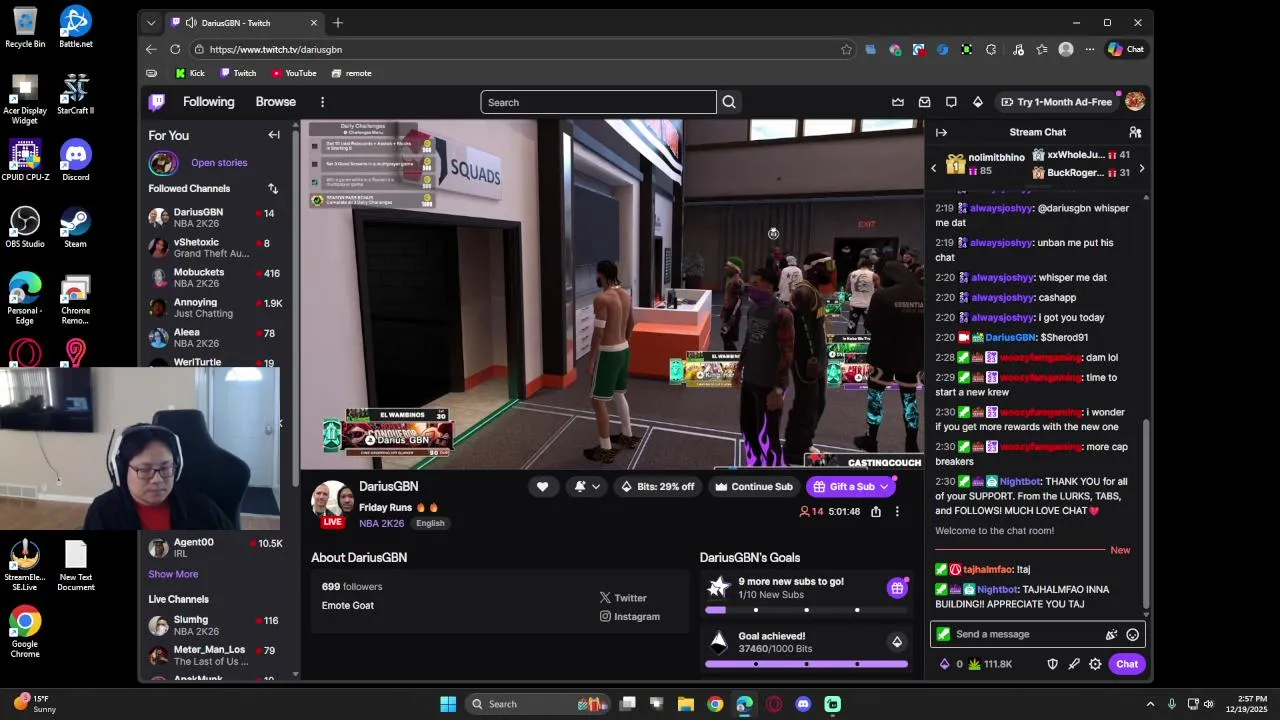Open three-dot More menu beside Browse

point(322,102)
